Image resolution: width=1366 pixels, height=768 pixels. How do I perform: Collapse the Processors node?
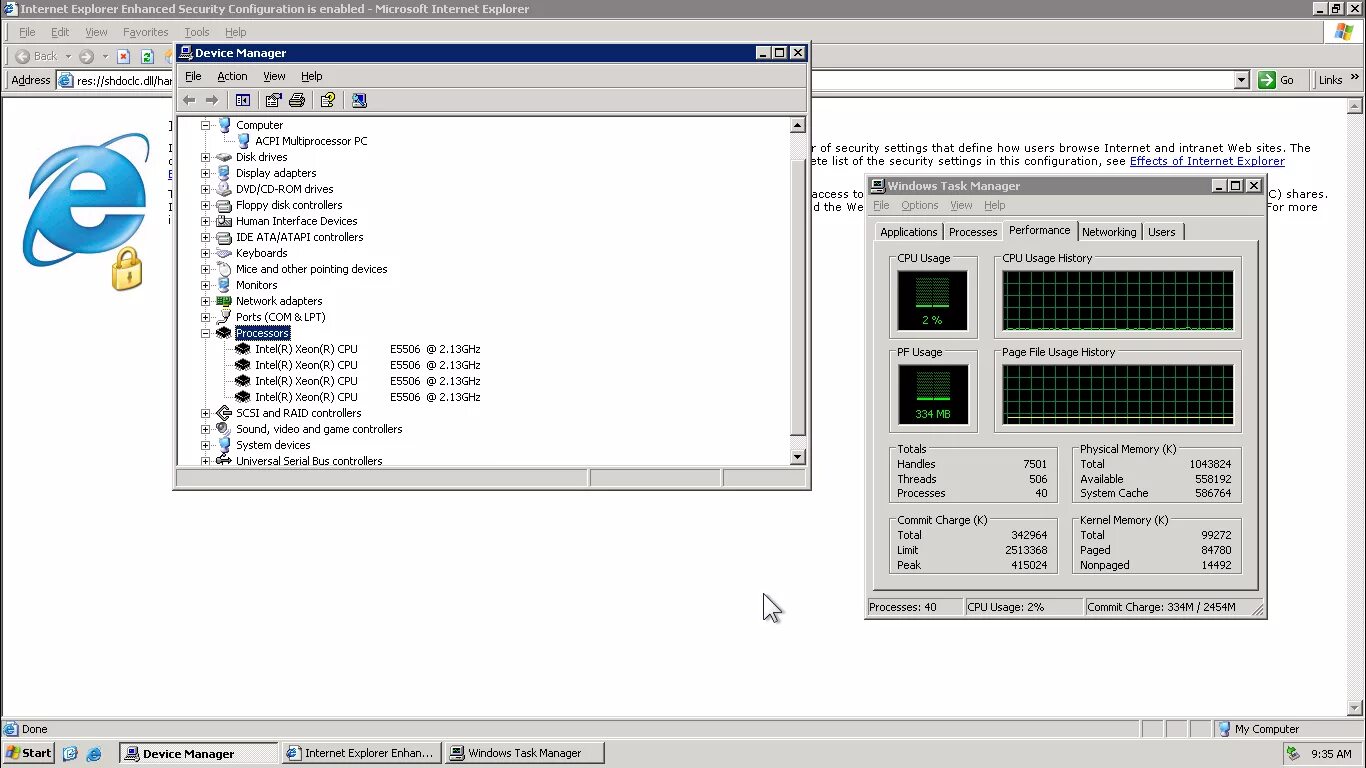(x=206, y=333)
